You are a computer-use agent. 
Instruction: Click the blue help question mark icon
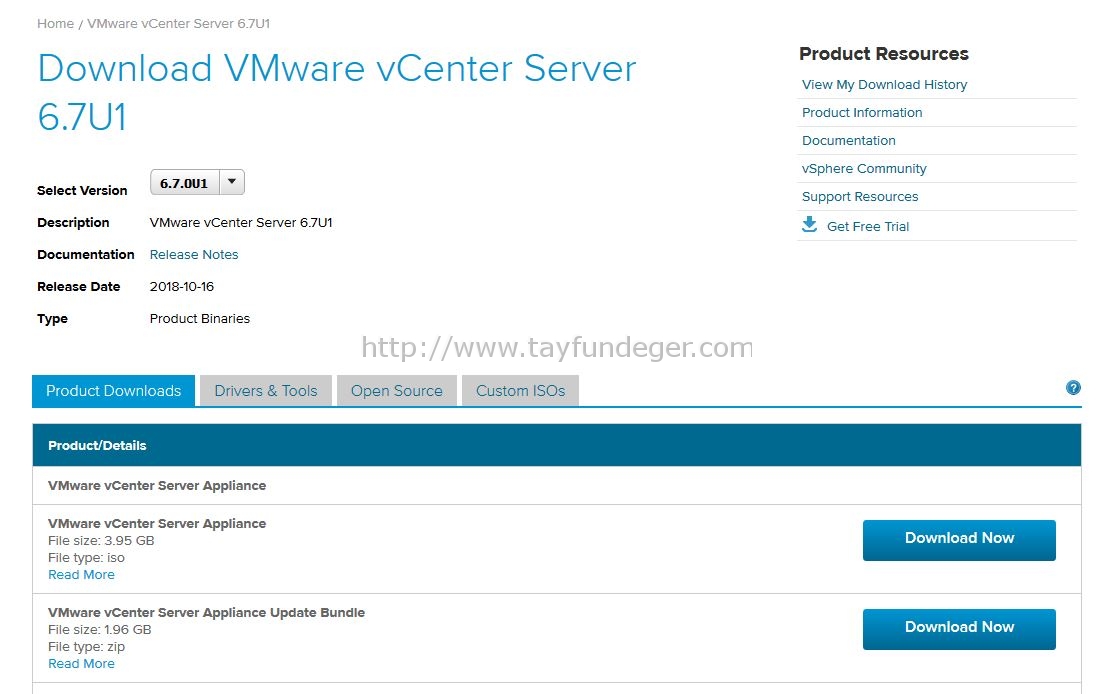(1073, 388)
